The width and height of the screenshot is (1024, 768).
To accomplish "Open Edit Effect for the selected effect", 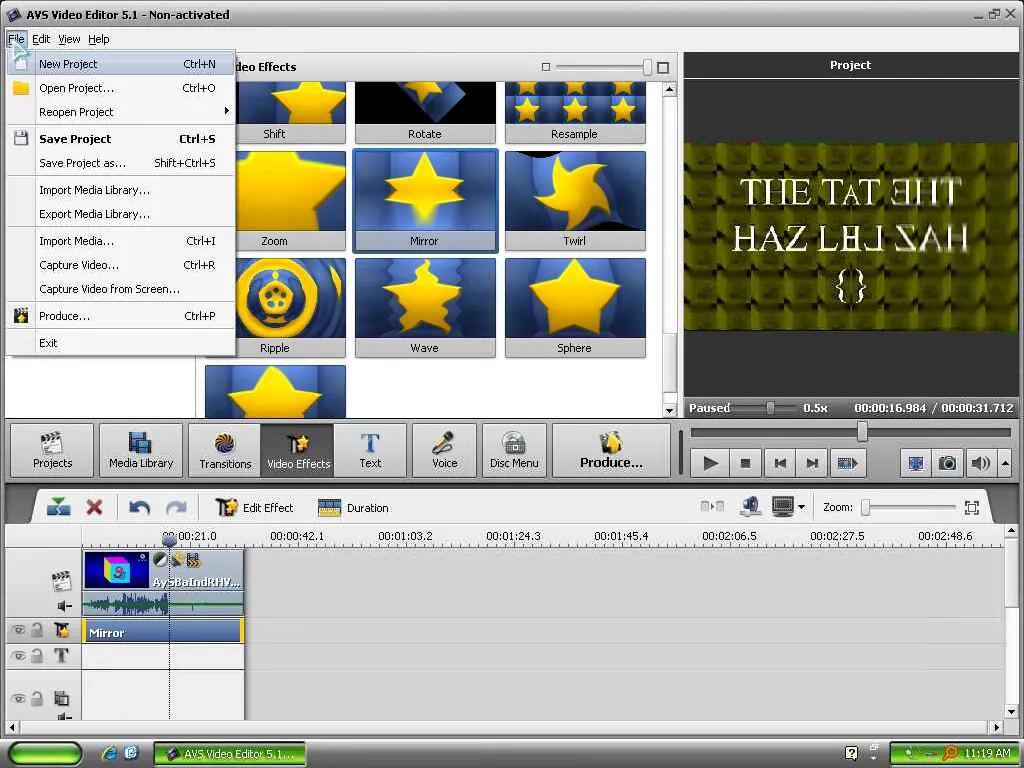I will 255,507.
